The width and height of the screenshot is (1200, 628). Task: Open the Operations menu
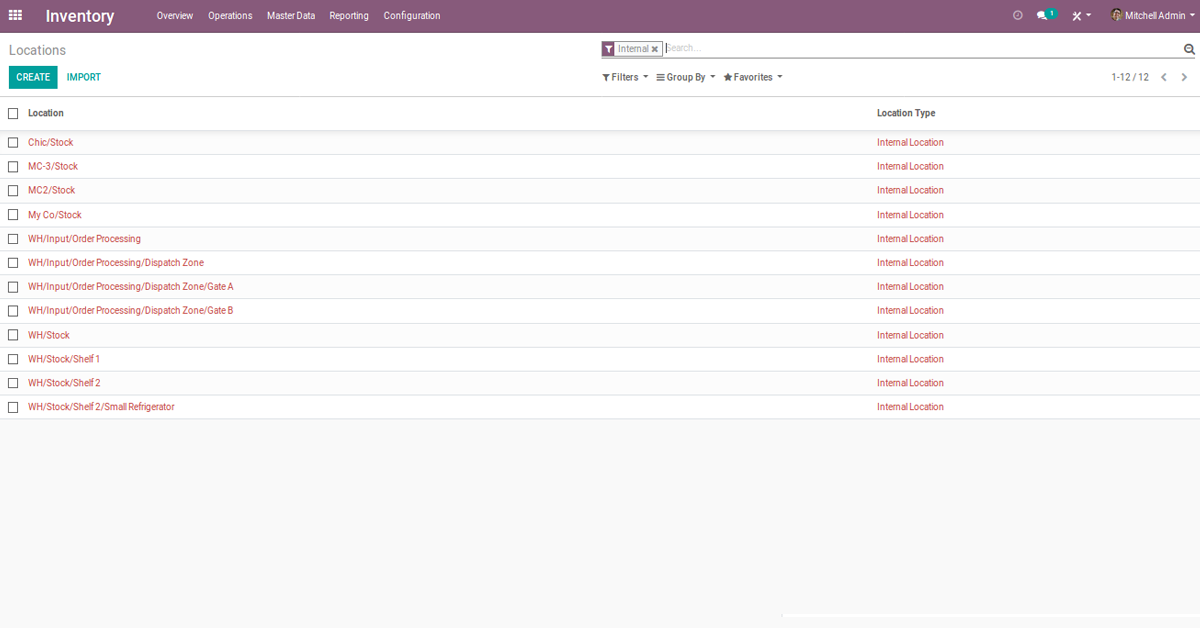tap(230, 16)
